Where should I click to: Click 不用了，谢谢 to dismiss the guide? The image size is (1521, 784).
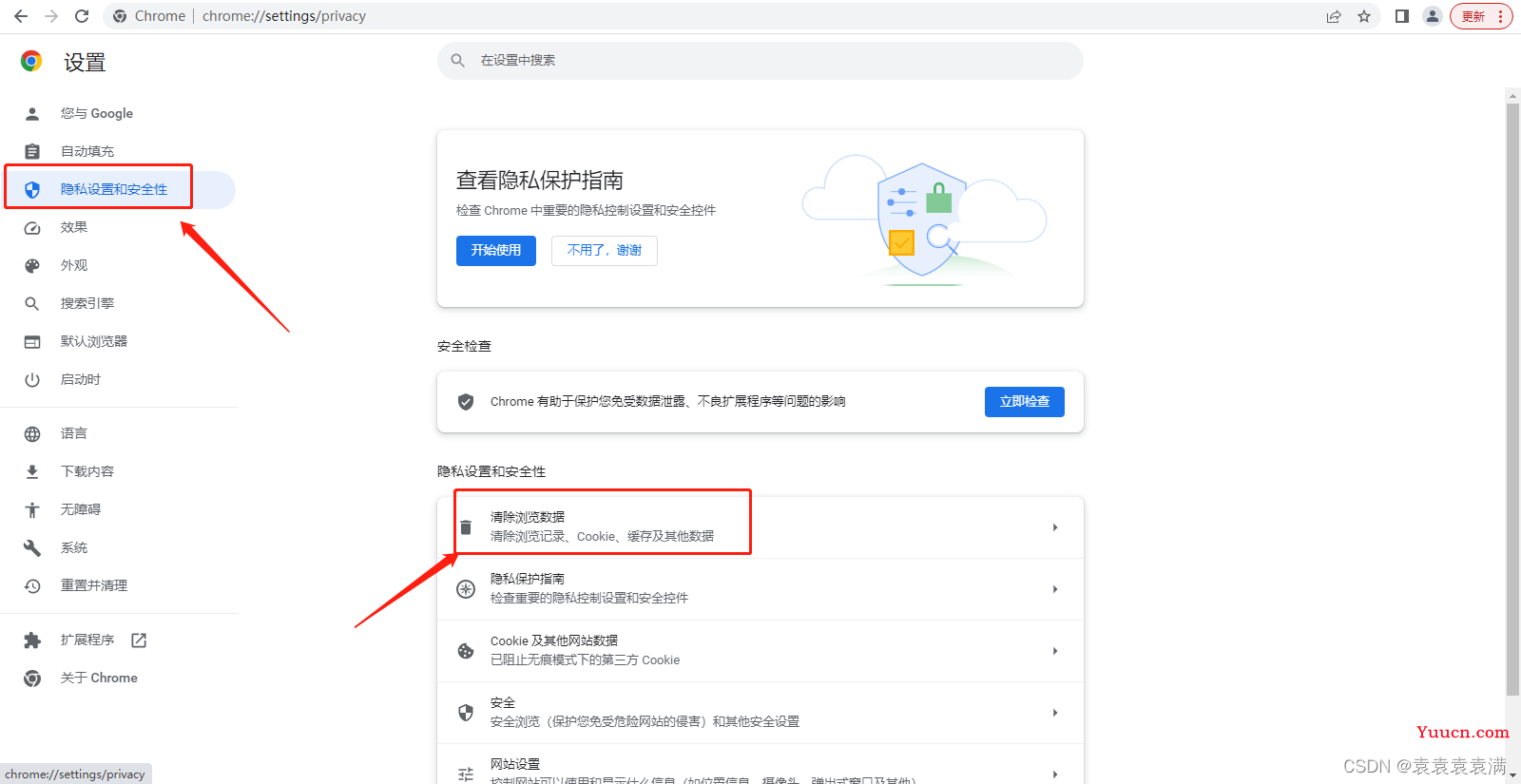click(605, 250)
